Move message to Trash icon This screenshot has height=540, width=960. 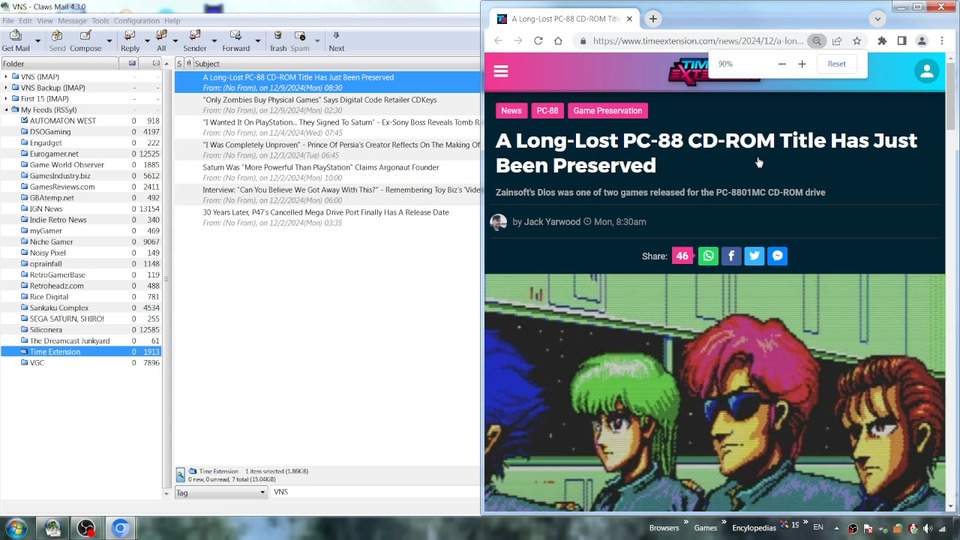278,36
